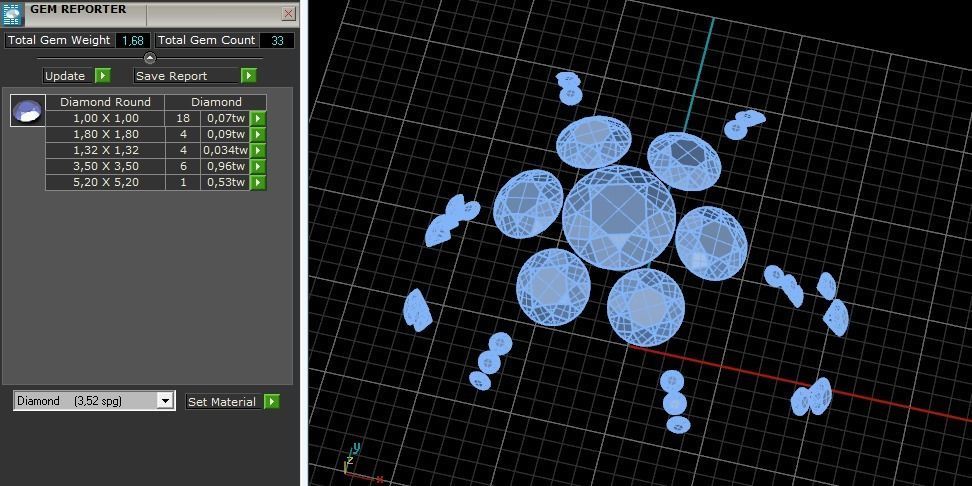Click the Gem Reporter panel icon
Screen dimensions: 972x486
12,14
